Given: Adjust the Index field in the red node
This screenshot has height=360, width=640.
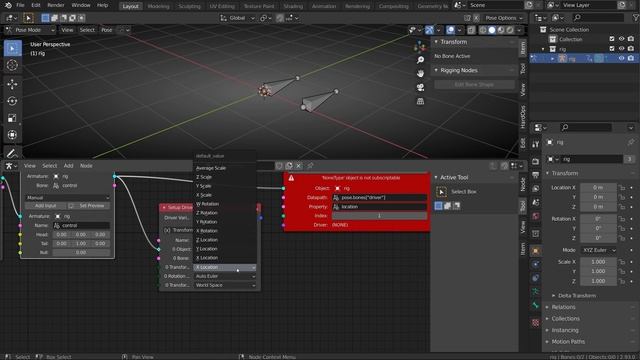Looking at the screenshot, I should [379, 216].
